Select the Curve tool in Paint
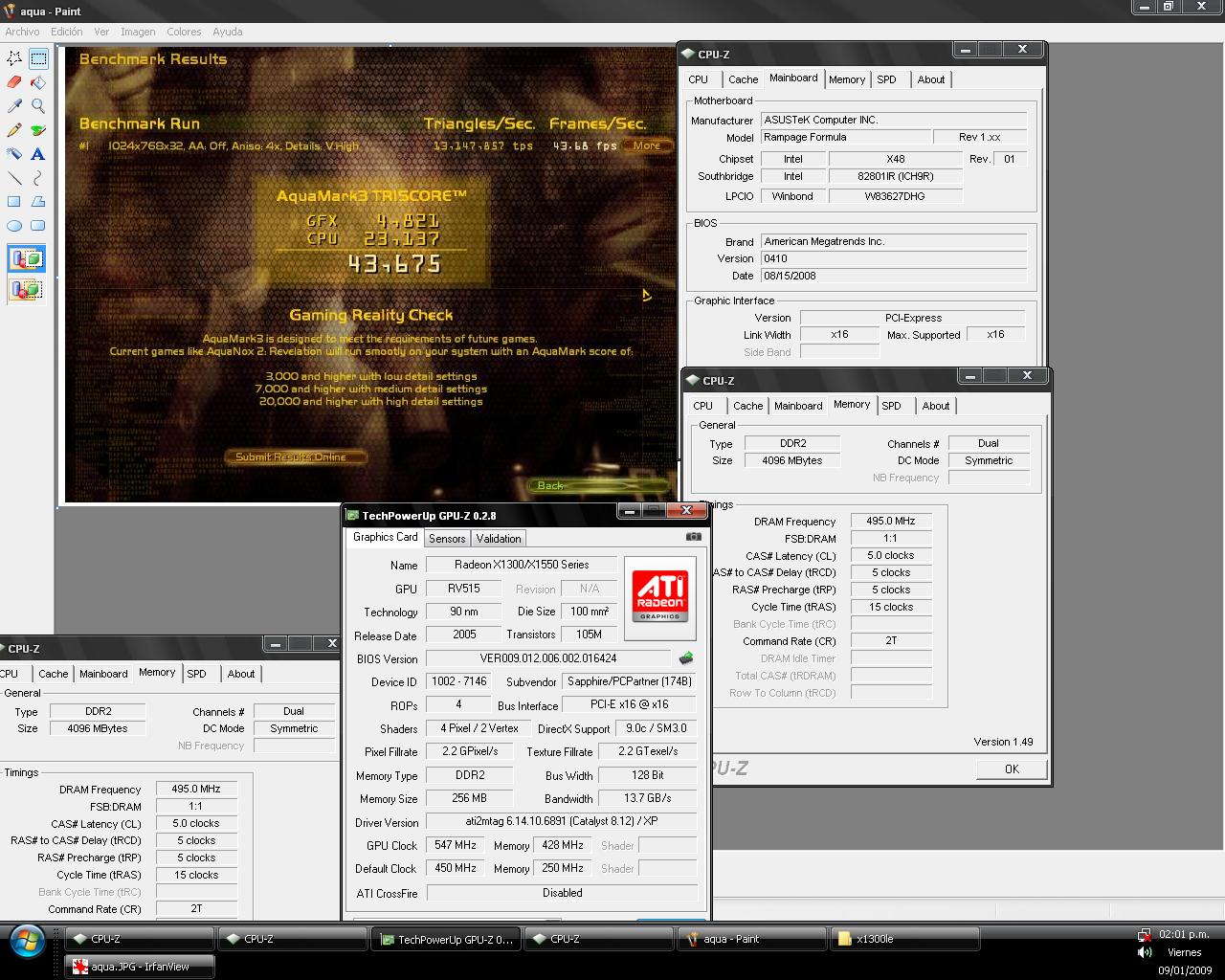Viewport: 1225px width, 980px height. click(x=38, y=177)
